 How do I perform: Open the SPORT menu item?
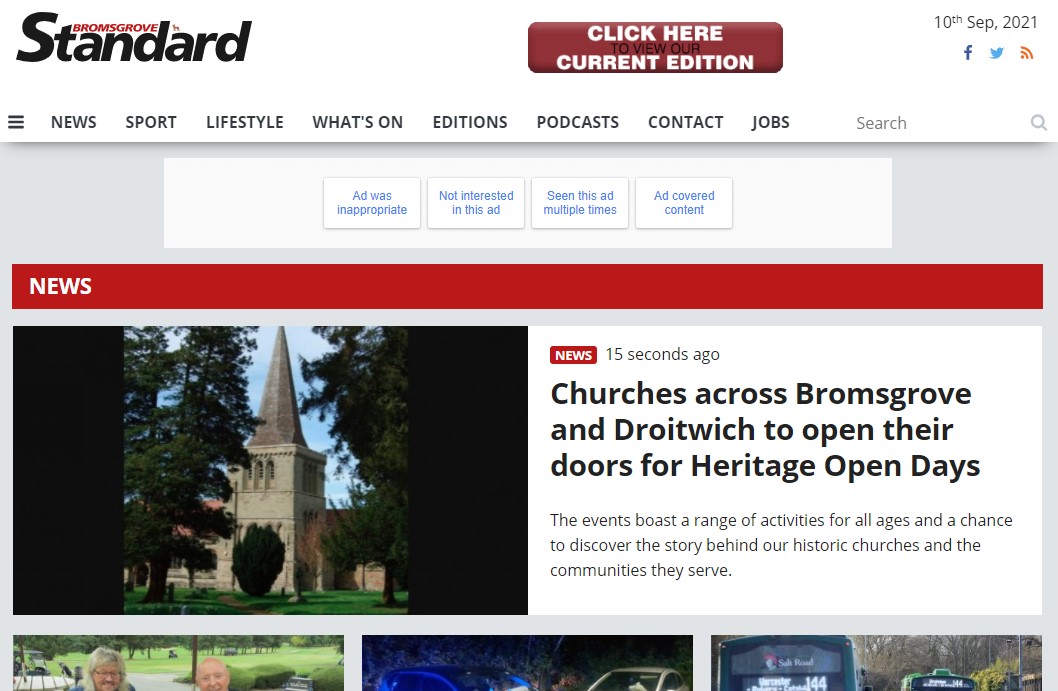pos(150,122)
